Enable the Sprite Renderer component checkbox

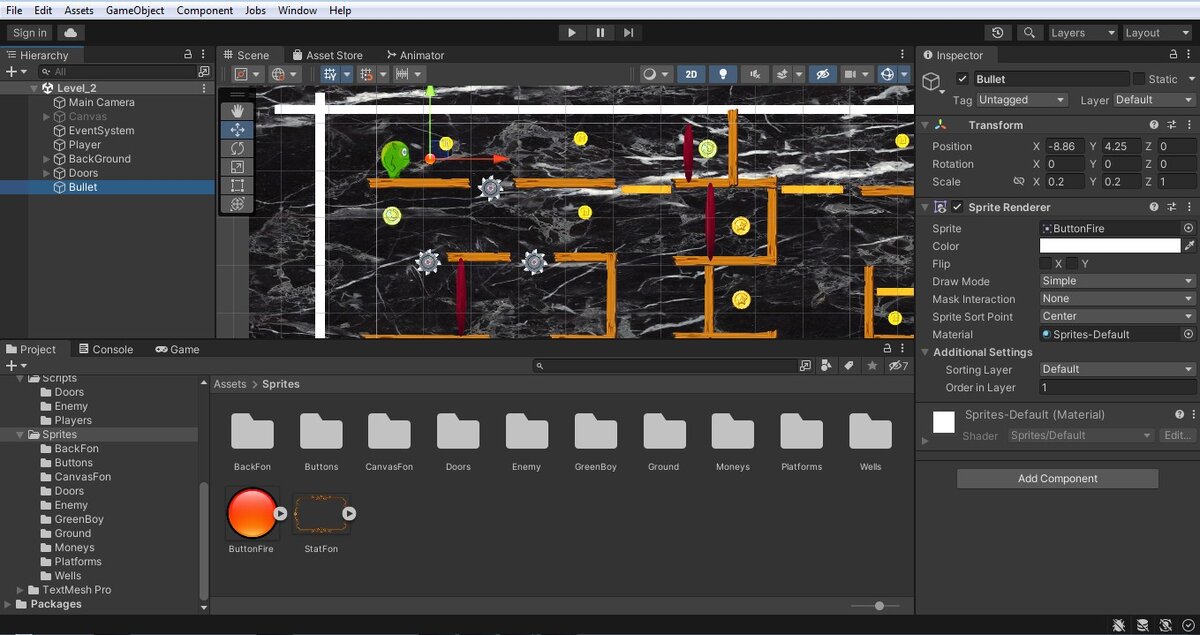click(x=958, y=207)
